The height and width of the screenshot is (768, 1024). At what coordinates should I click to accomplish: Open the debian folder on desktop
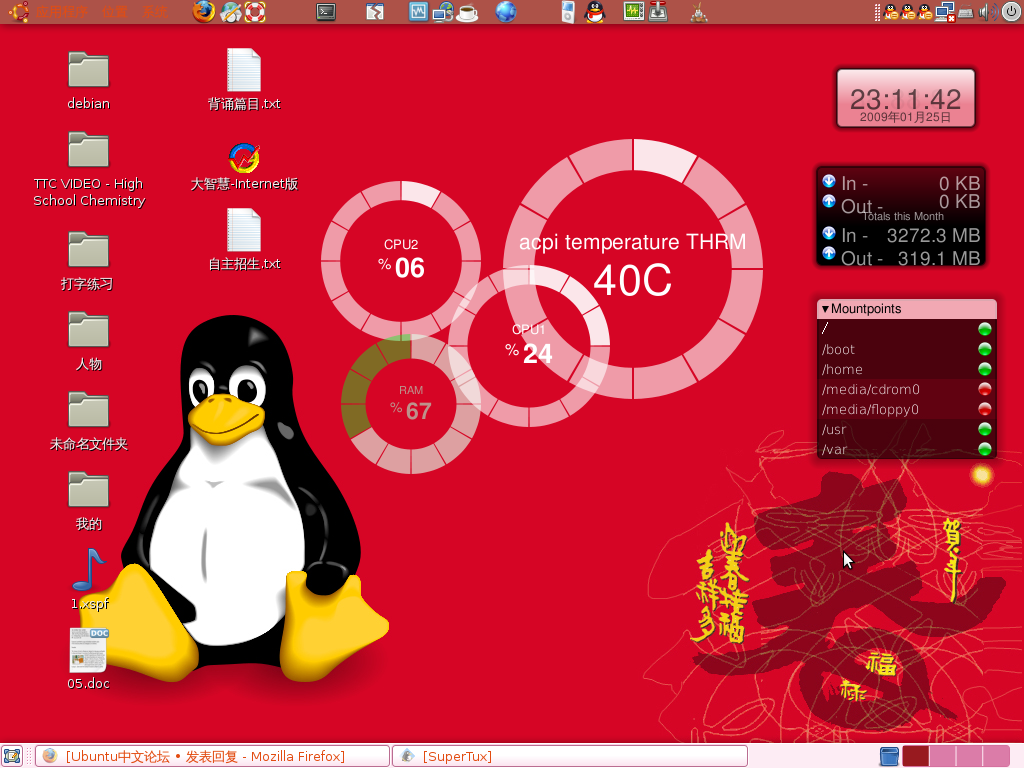pyautogui.click(x=88, y=80)
